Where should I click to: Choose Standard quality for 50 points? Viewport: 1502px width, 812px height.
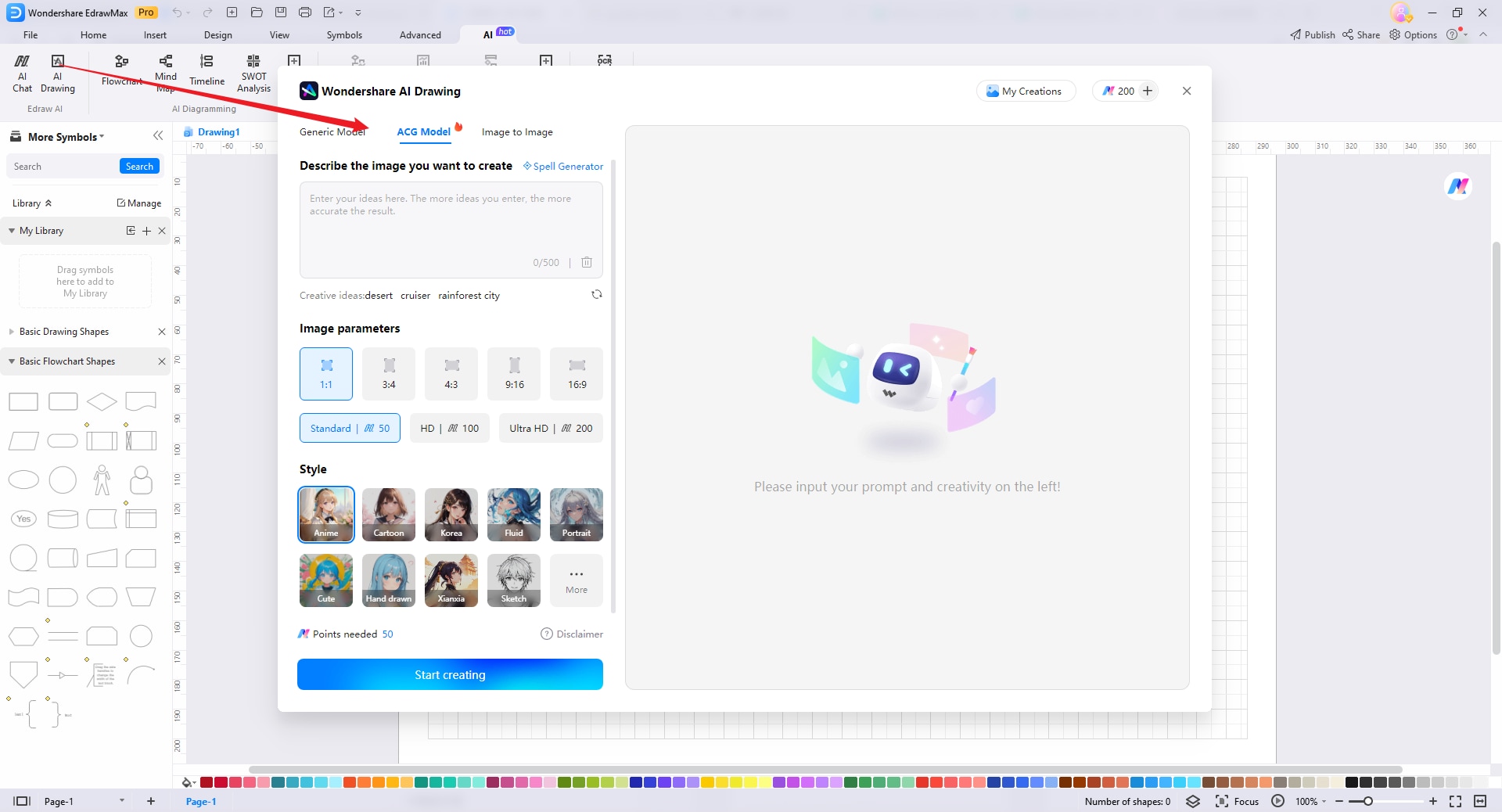point(350,428)
